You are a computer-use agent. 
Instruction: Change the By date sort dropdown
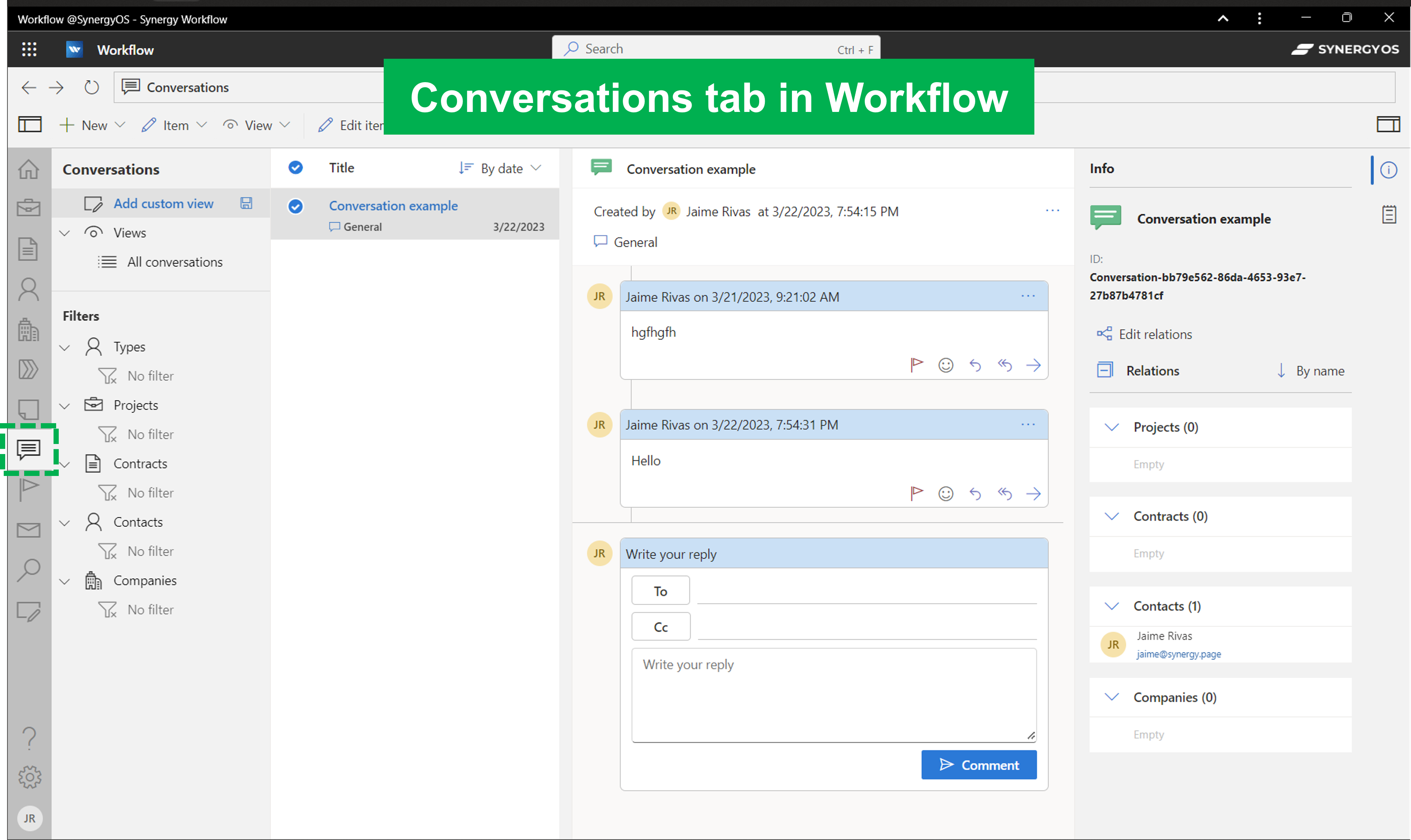[500, 168]
